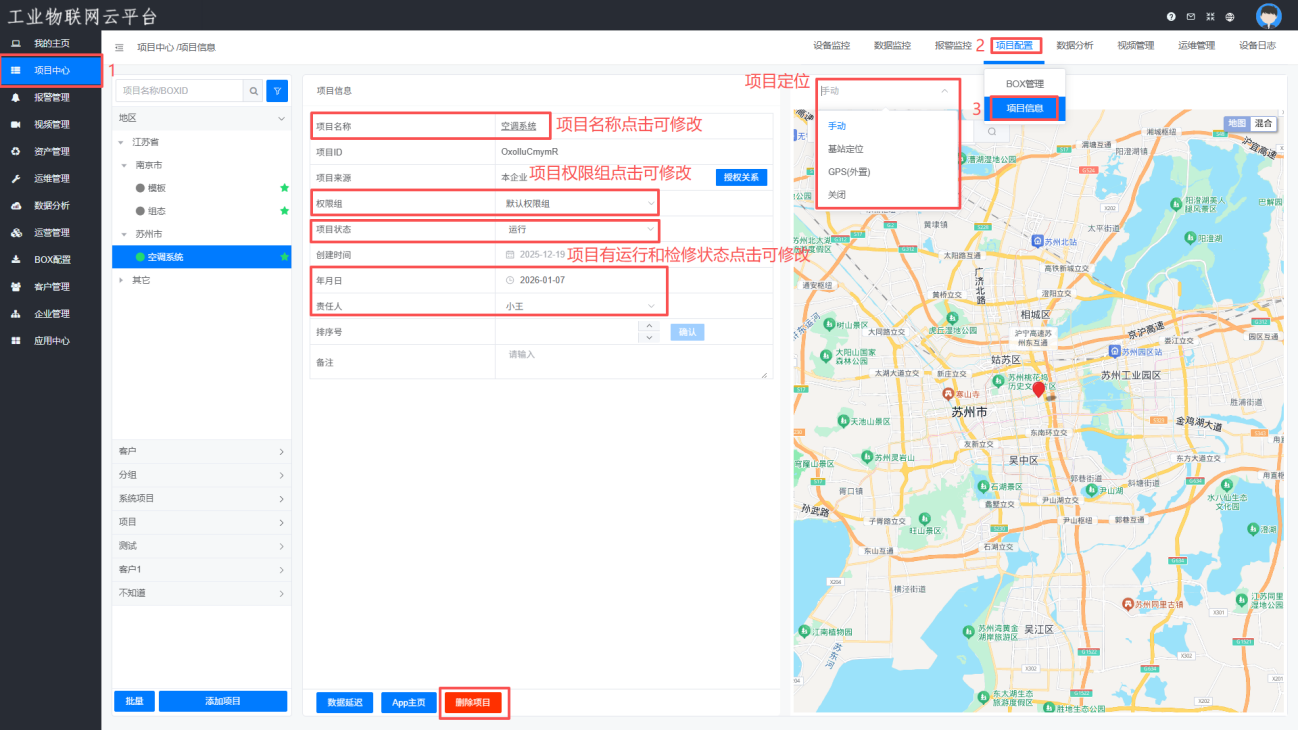Click the 添加项目 button

tap(222, 701)
